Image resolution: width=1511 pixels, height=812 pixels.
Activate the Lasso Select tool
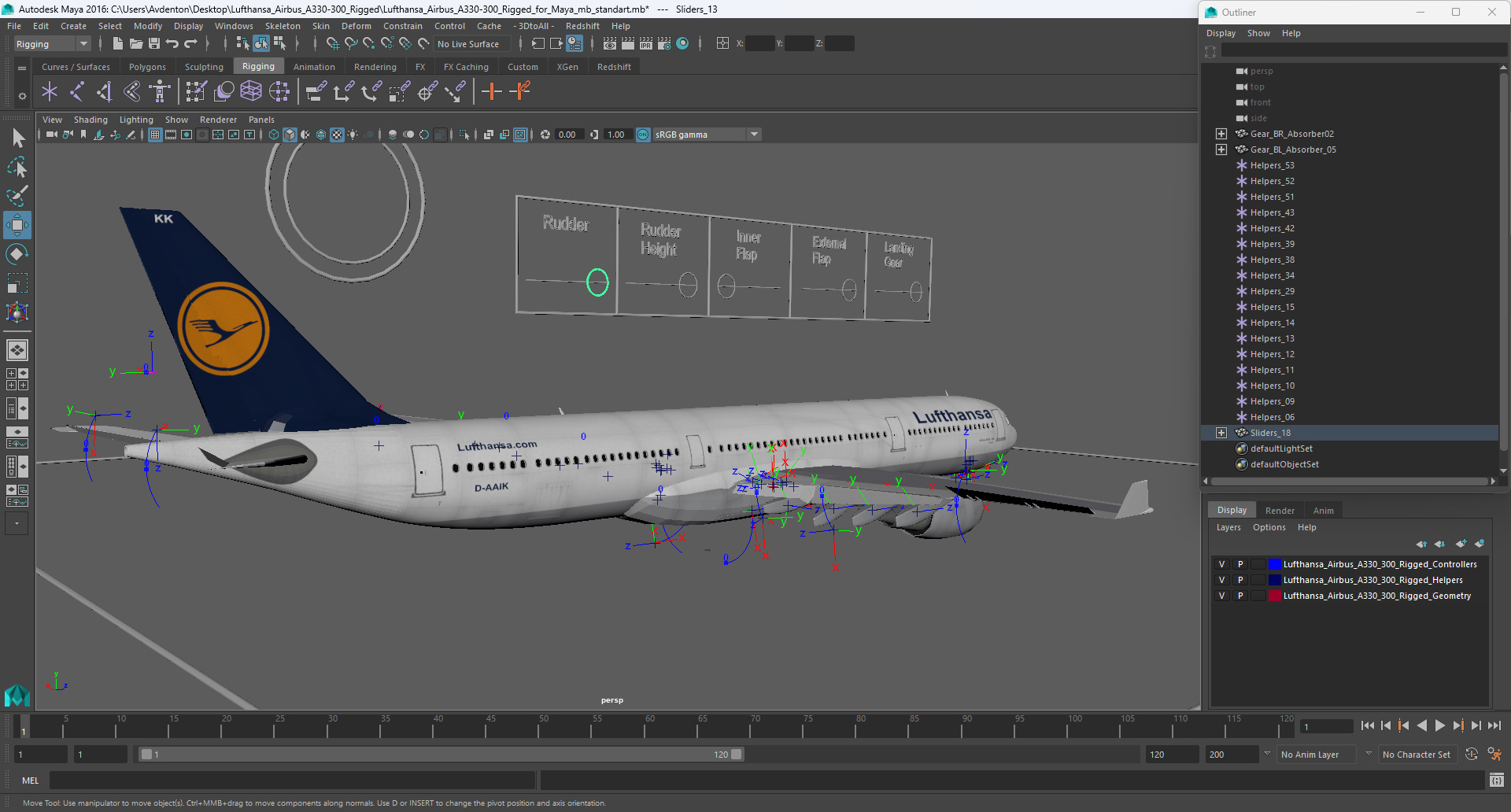click(x=17, y=167)
